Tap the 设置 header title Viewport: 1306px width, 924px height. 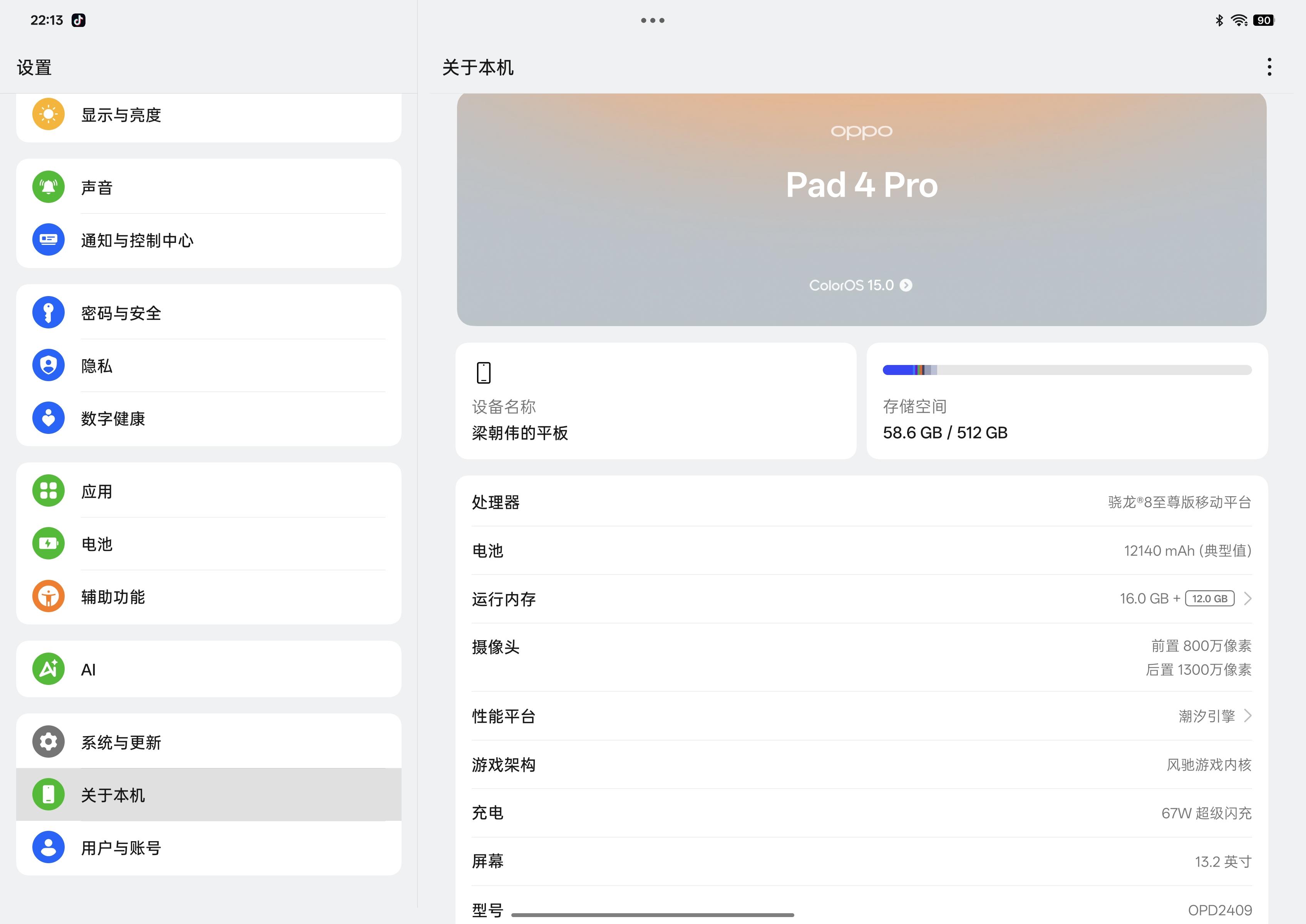click(x=34, y=68)
